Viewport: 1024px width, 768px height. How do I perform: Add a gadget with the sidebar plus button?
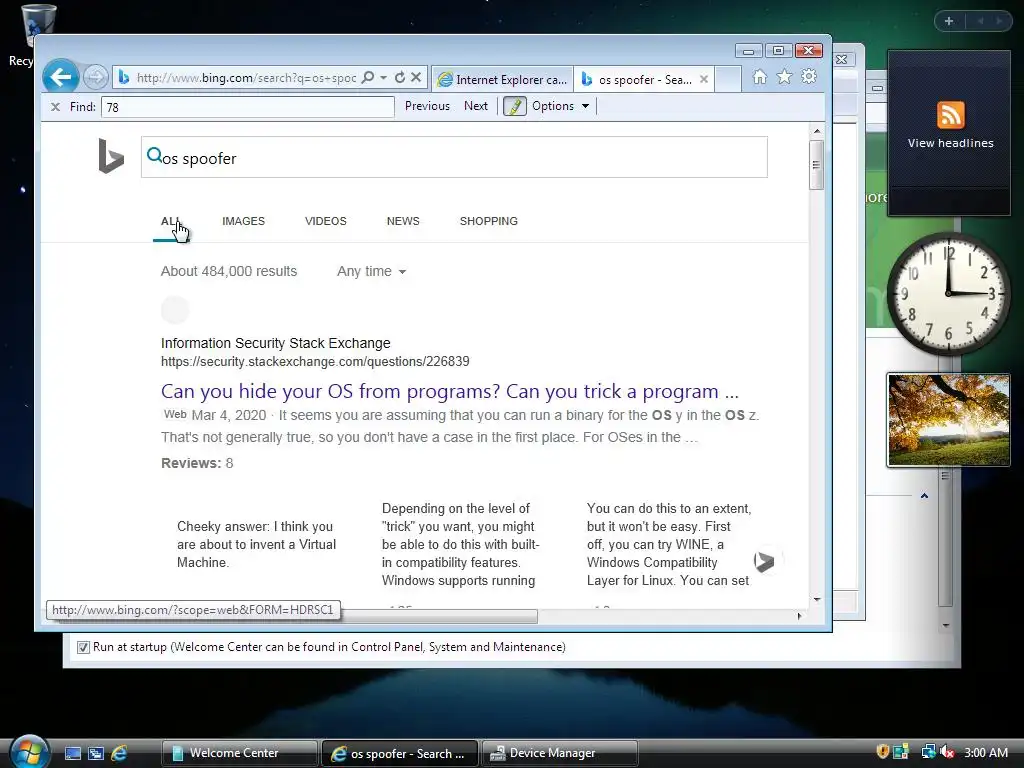(x=949, y=21)
